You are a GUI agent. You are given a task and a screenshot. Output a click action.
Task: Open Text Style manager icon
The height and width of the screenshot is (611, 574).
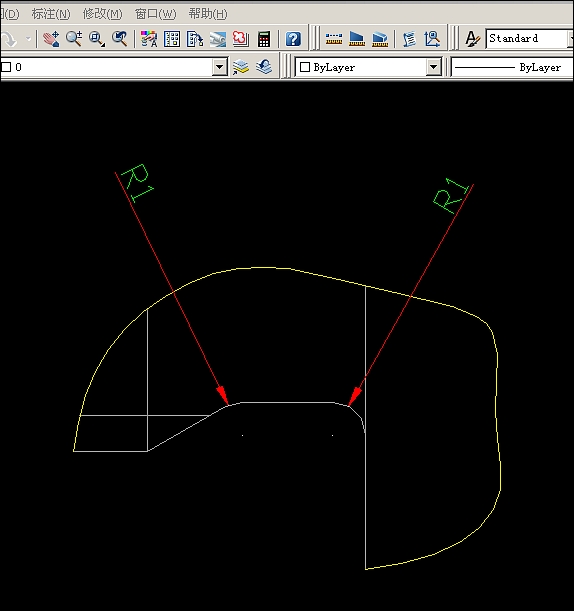click(472, 39)
